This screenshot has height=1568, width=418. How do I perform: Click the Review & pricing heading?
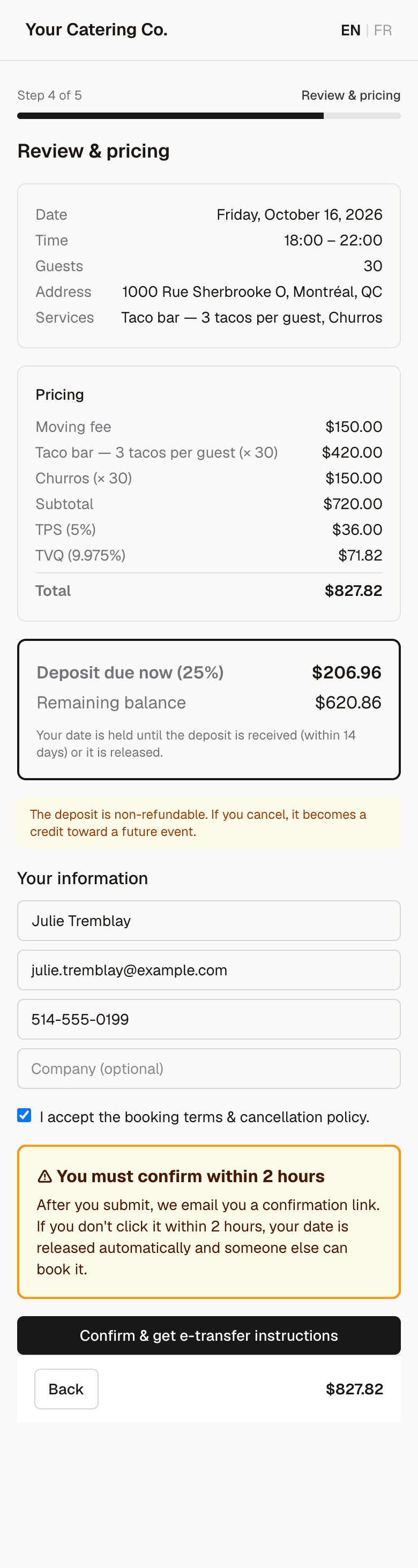click(93, 151)
